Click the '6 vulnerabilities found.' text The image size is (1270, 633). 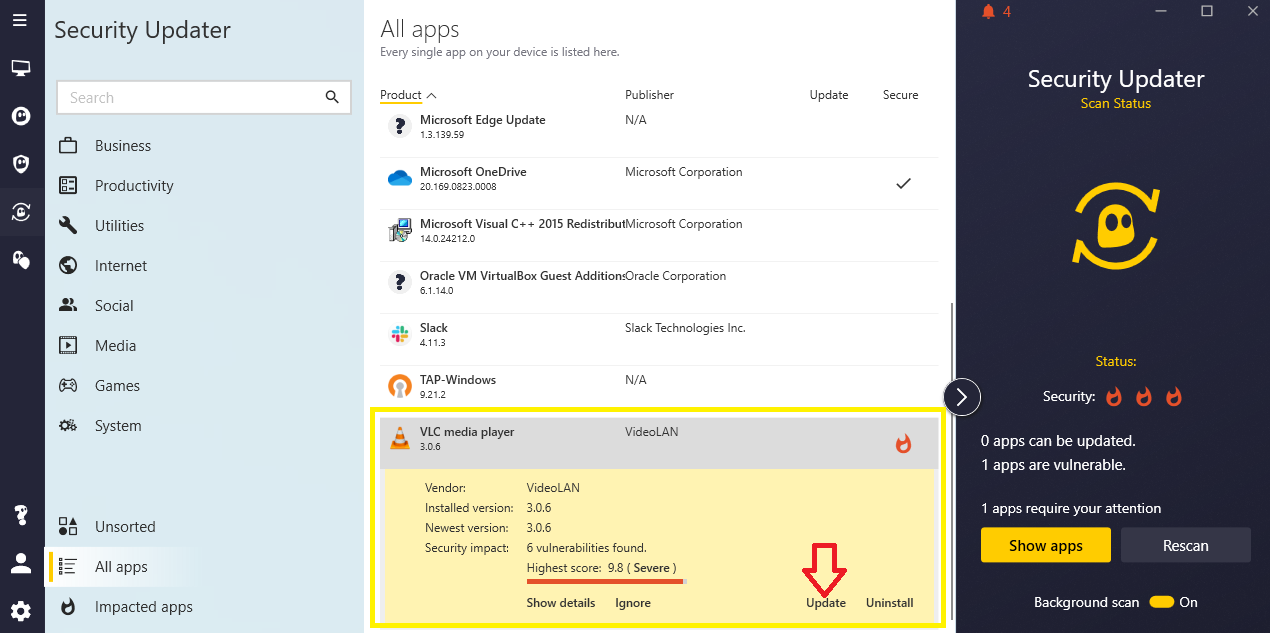587,547
